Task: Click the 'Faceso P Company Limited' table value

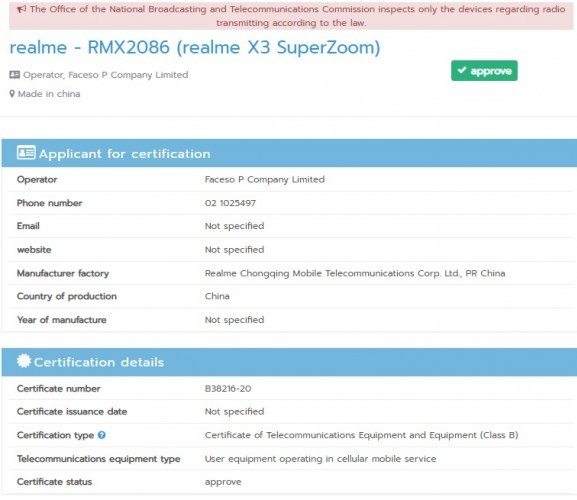Action: (265, 180)
